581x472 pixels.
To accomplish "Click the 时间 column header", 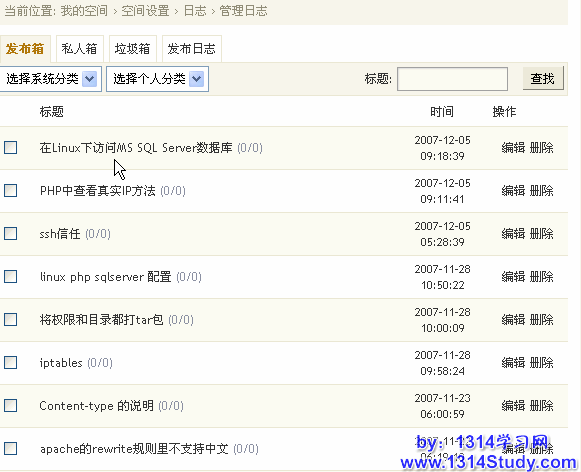I will point(442,112).
